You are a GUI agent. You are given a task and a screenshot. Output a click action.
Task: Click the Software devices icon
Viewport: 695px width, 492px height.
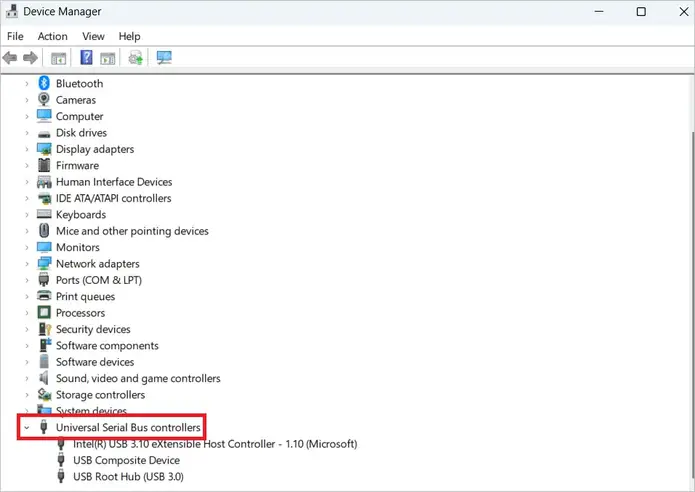tap(44, 361)
